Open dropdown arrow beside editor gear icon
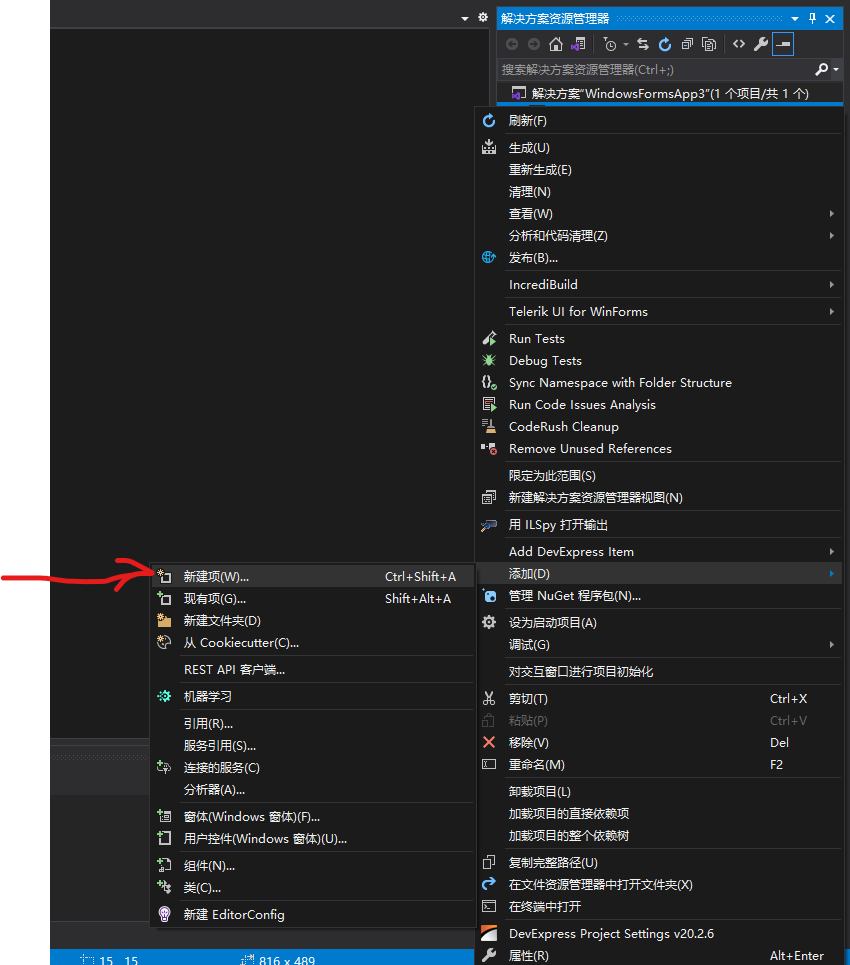 tap(465, 19)
